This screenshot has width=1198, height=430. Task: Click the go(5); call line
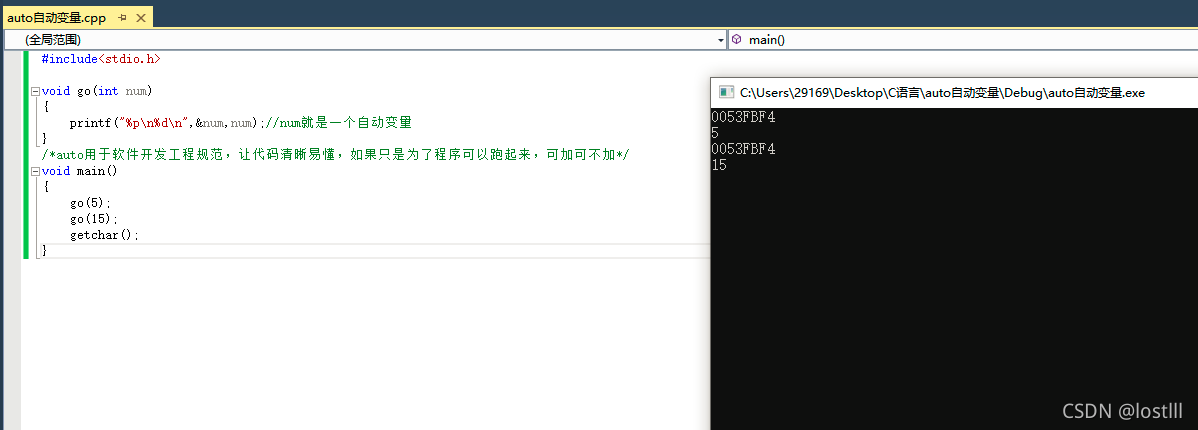click(x=90, y=203)
